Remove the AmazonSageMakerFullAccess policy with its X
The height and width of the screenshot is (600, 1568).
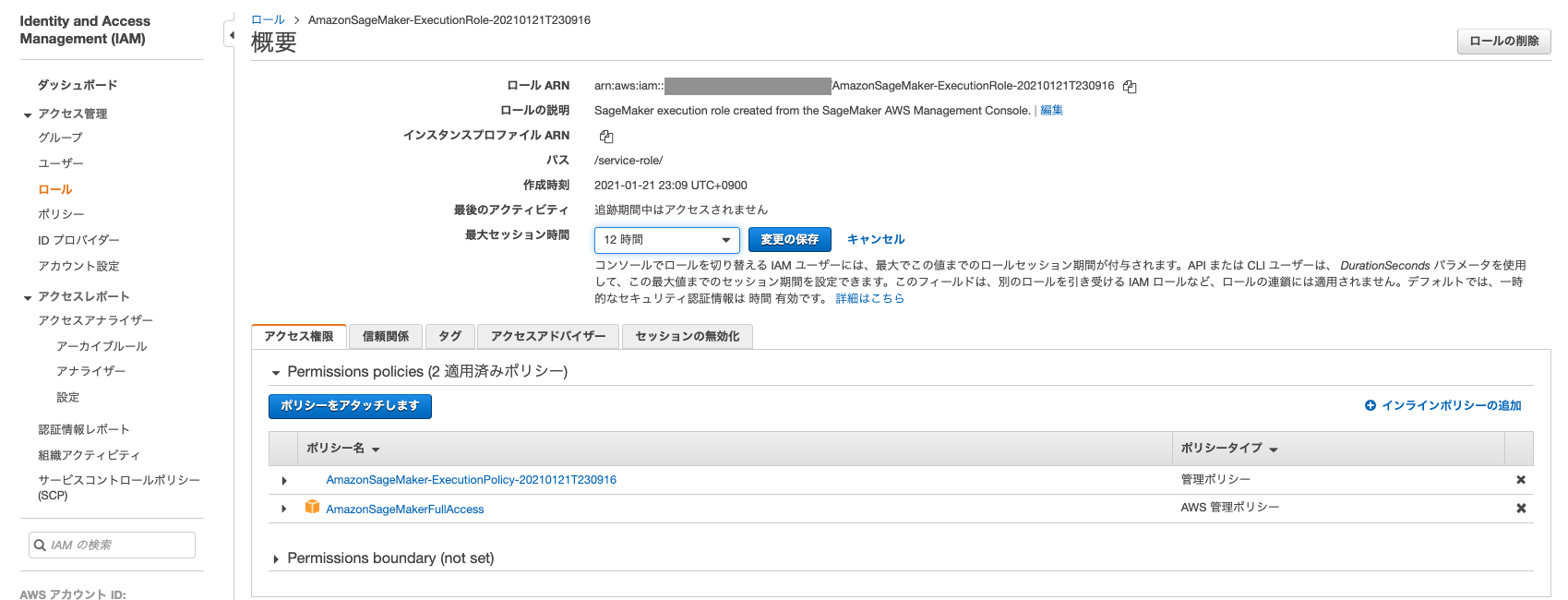point(1521,509)
